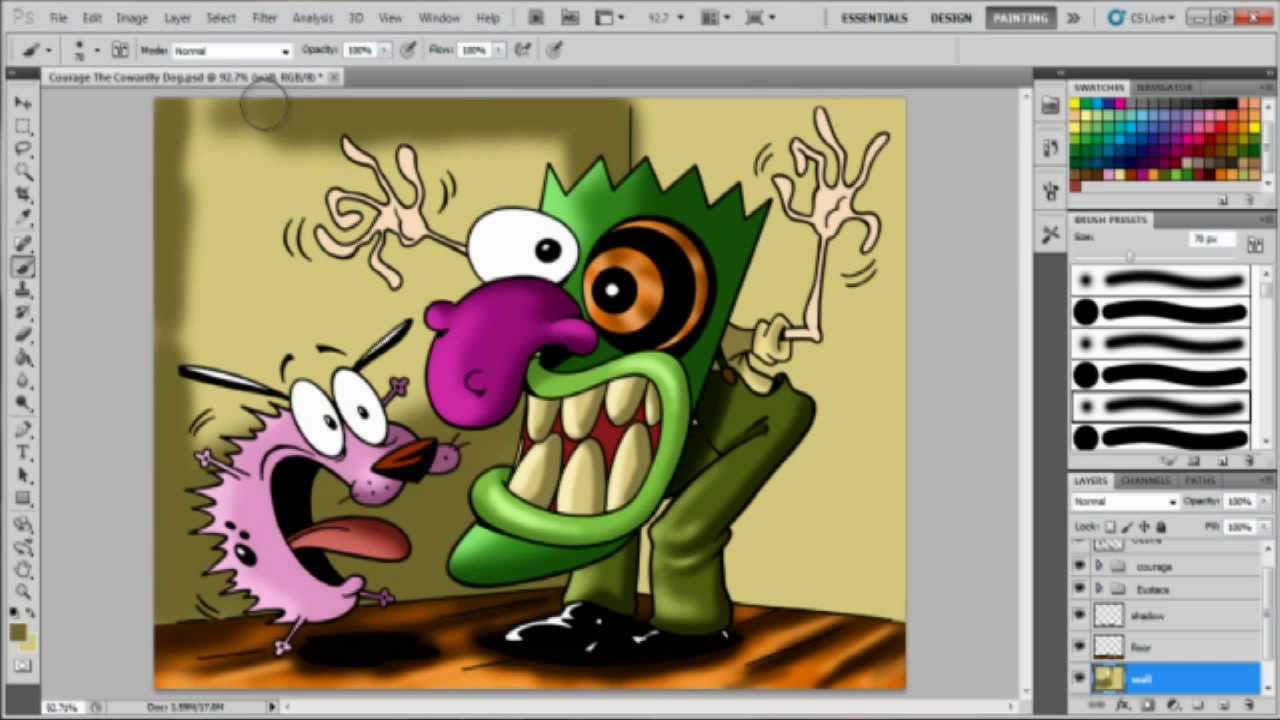Hide the floor layer
Screen dimensions: 1280x720
(x=1079, y=647)
